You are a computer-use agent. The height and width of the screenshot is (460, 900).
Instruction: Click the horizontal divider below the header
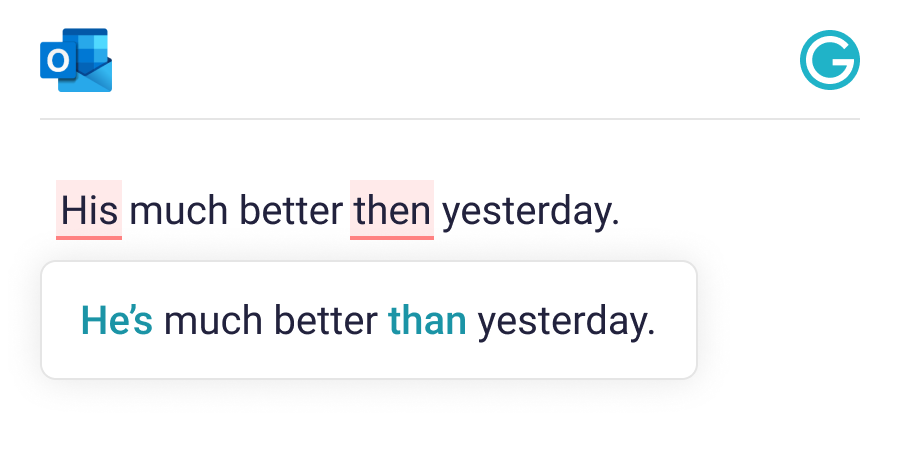click(450, 119)
